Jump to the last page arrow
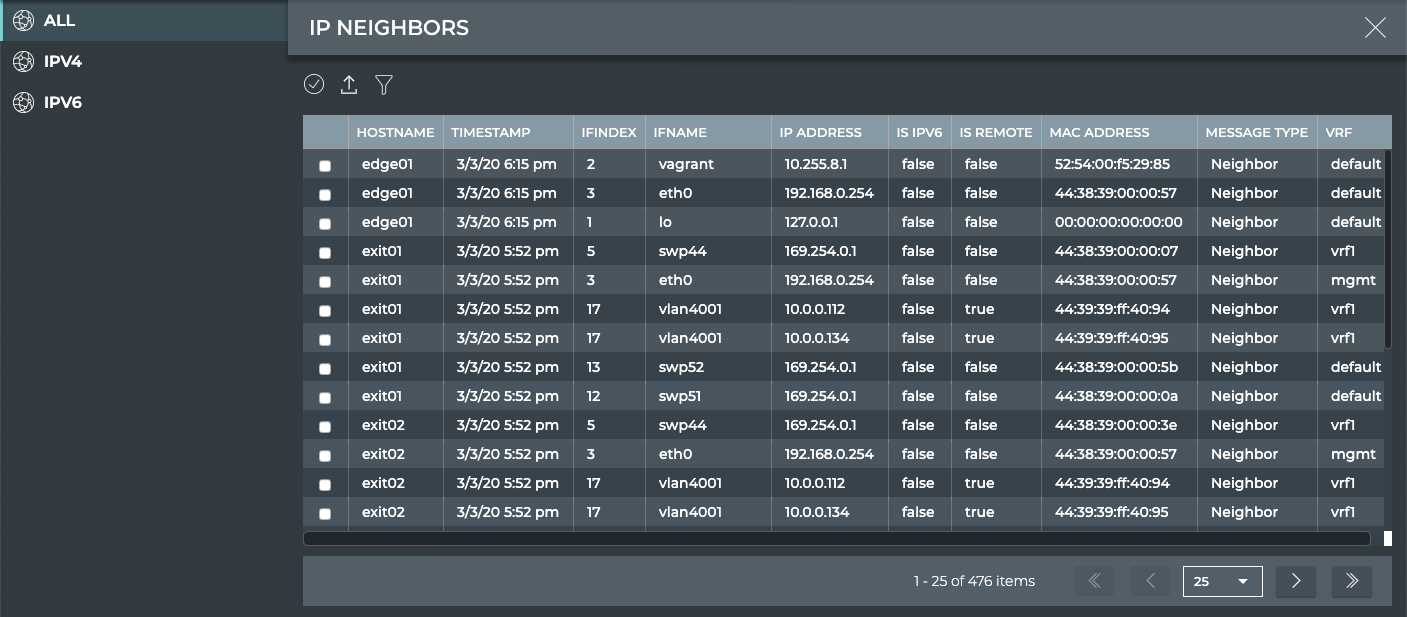This screenshot has height=617, width=1407. 1352,581
